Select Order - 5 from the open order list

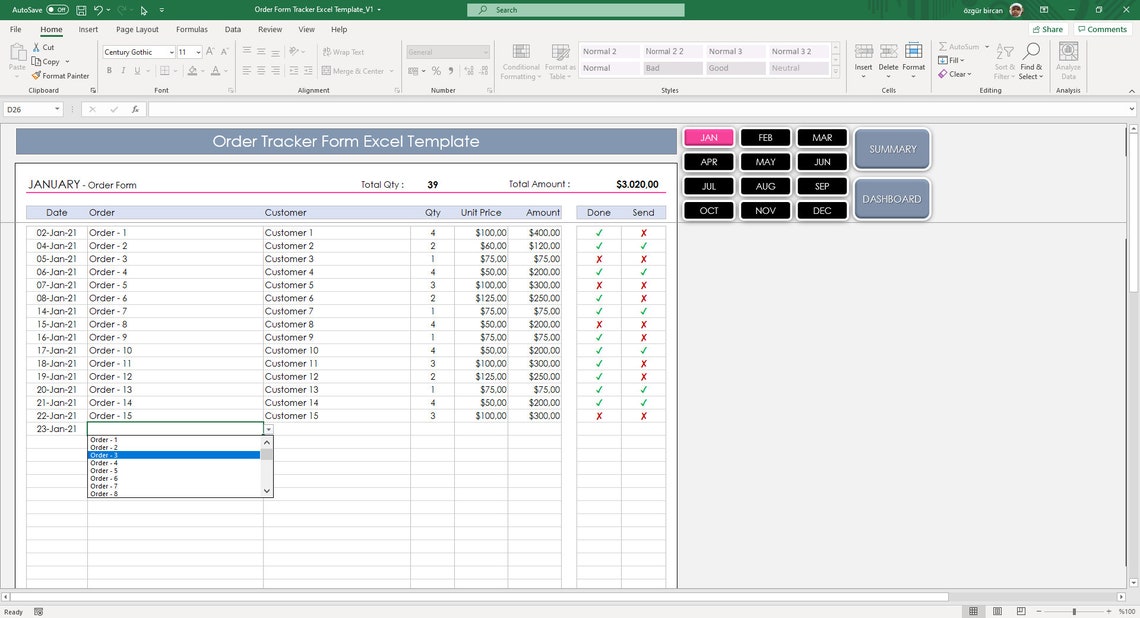[104, 470]
